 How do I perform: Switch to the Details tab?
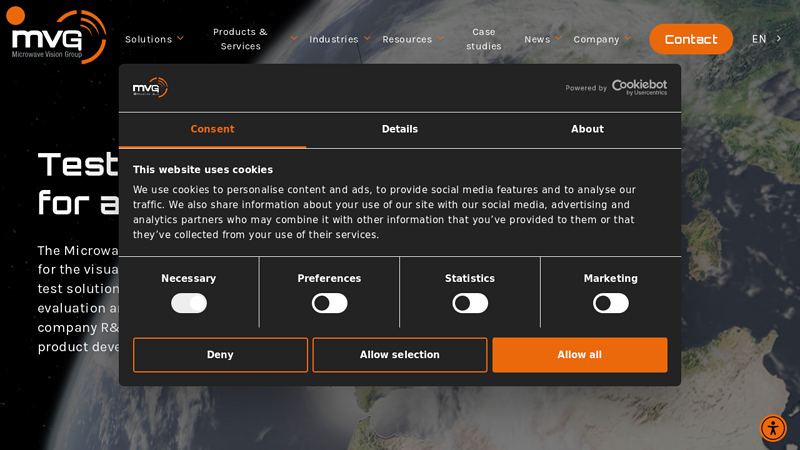pos(400,129)
